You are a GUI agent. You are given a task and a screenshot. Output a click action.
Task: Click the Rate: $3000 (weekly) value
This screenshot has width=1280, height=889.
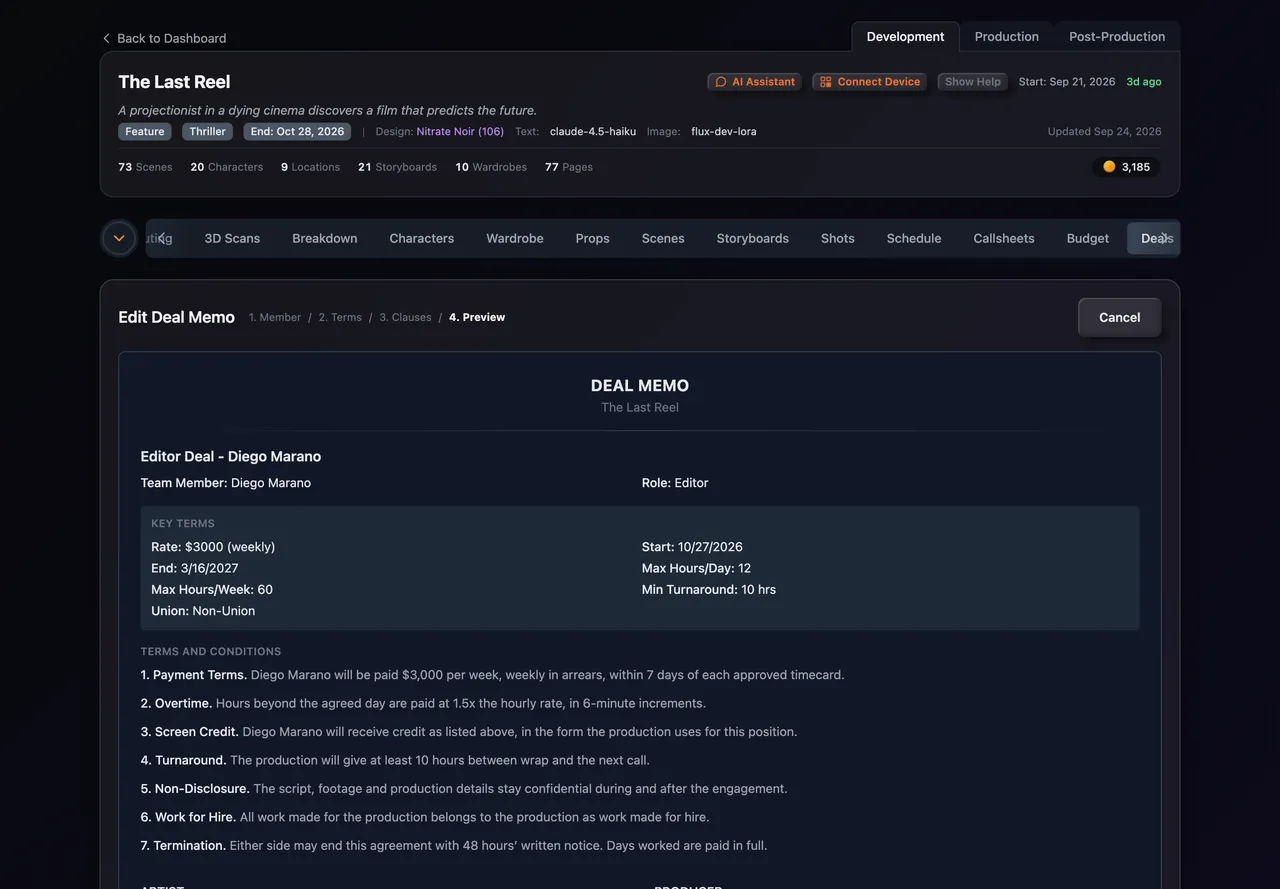point(213,547)
